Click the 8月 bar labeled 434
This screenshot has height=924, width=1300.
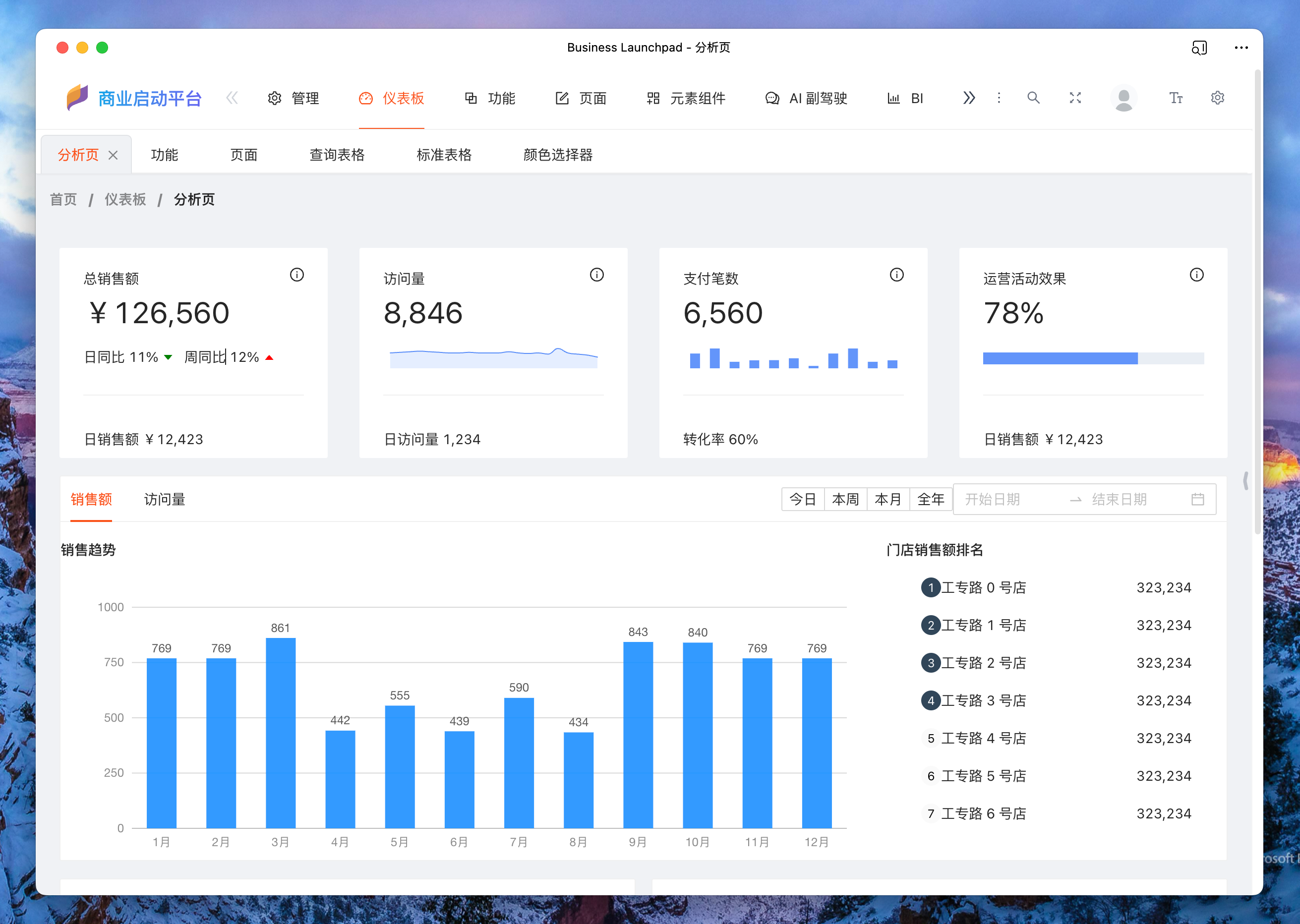tap(578, 780)
